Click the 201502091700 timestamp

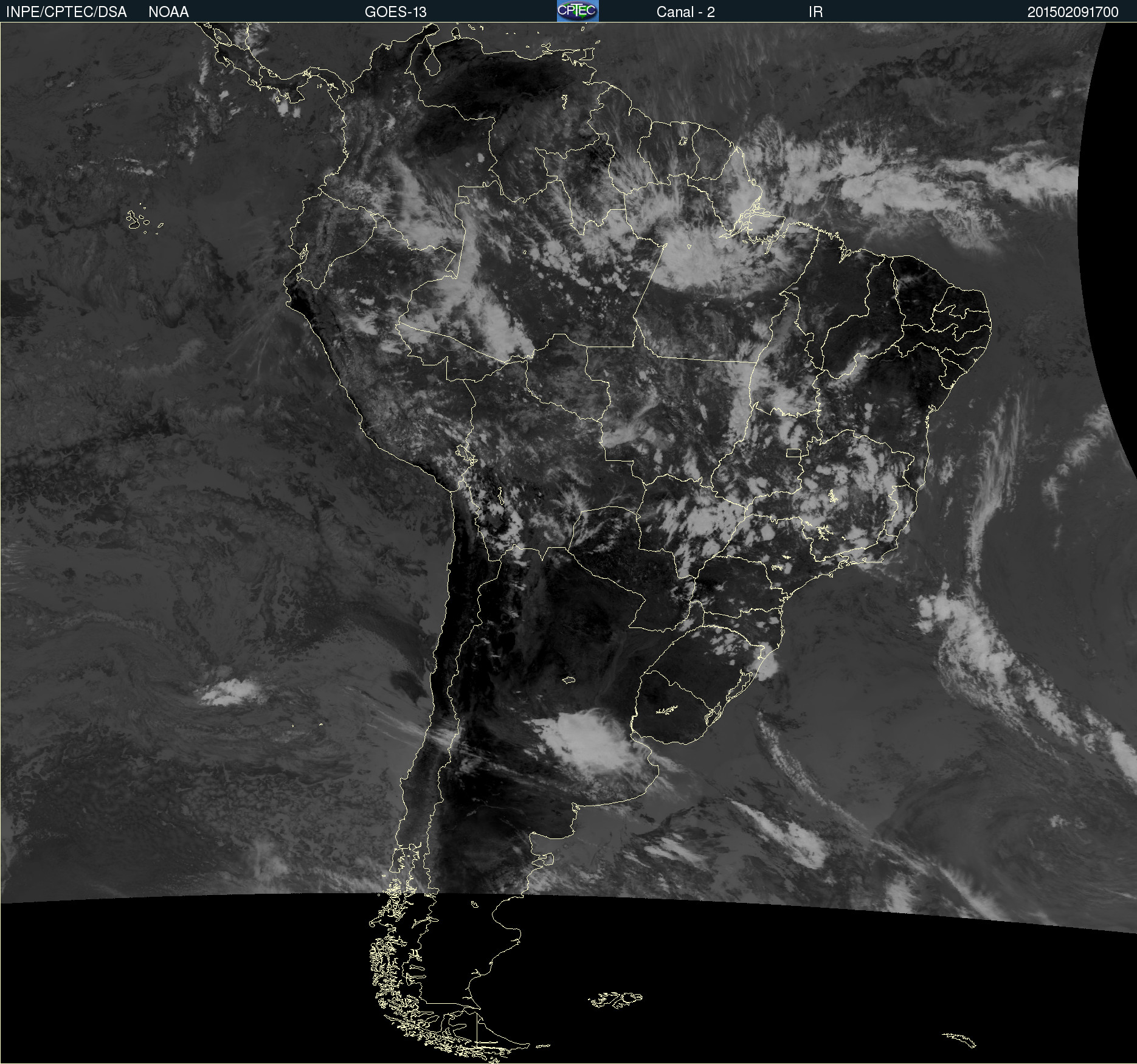coord(1073,12)
